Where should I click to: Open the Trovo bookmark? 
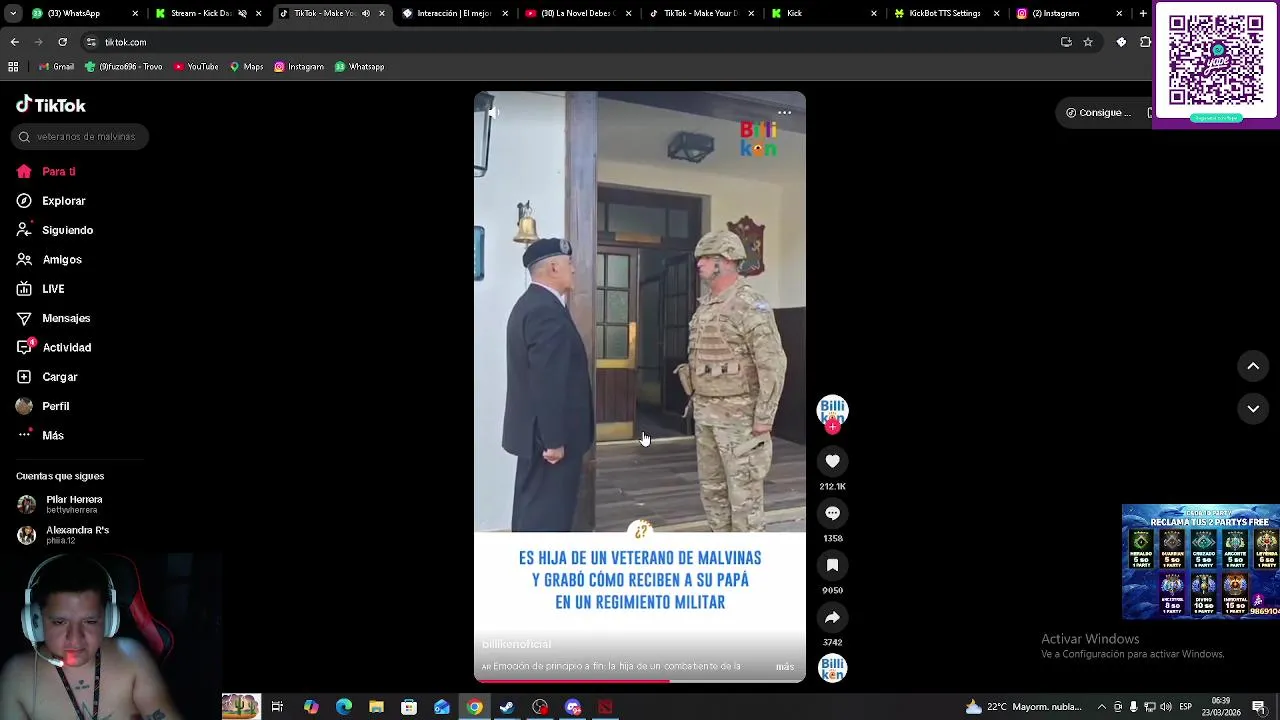[123, 67]
